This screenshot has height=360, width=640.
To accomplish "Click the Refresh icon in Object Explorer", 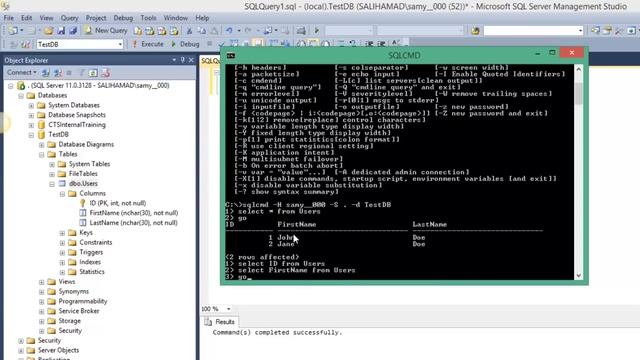I will pyautogui.click(x=93, y=73).
